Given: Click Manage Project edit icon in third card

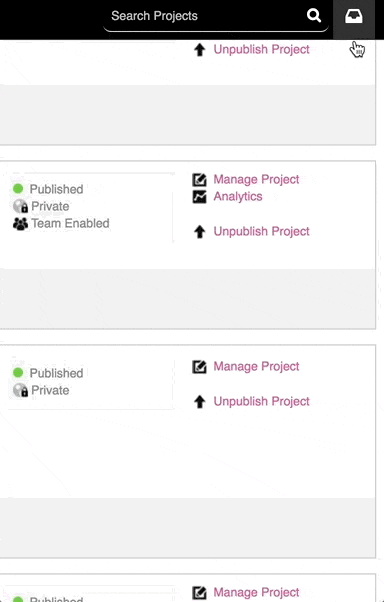Looking at the screenshot, I should tap(199, 367).
